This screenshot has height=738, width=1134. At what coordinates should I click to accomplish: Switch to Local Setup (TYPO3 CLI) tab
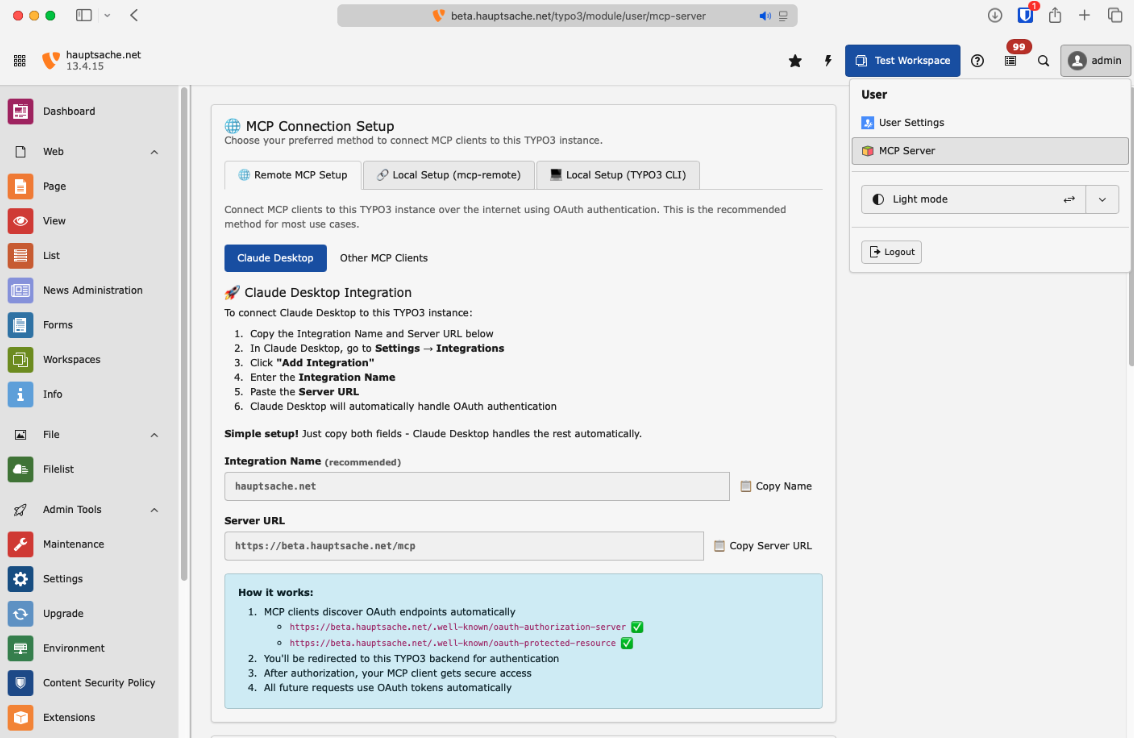pos(617,175)
